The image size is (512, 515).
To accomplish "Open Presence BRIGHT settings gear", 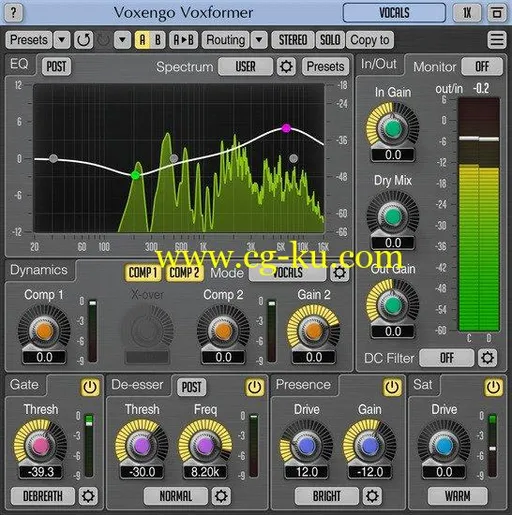I will [372, 496].
